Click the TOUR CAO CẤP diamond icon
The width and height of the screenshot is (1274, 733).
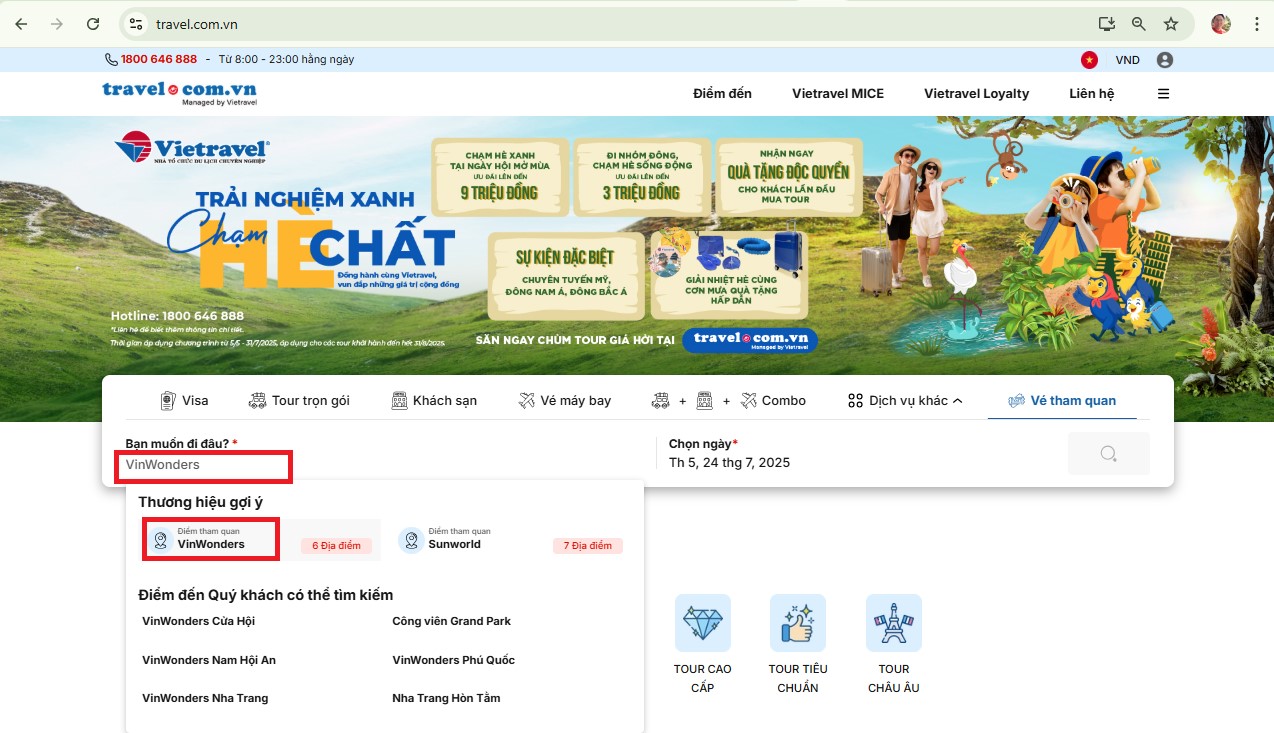pyautogui.click(x=703, y=623)
